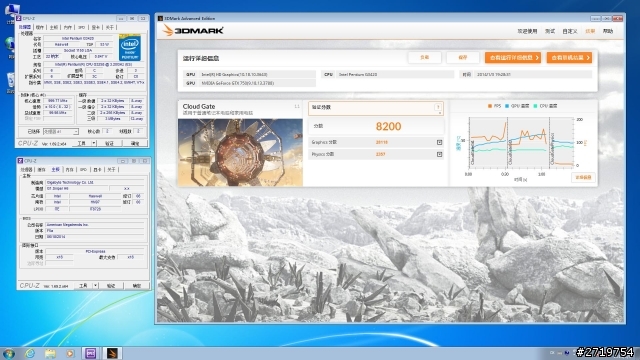Open the orange 结果 page in 3DMark navigation

click(590, 31)
